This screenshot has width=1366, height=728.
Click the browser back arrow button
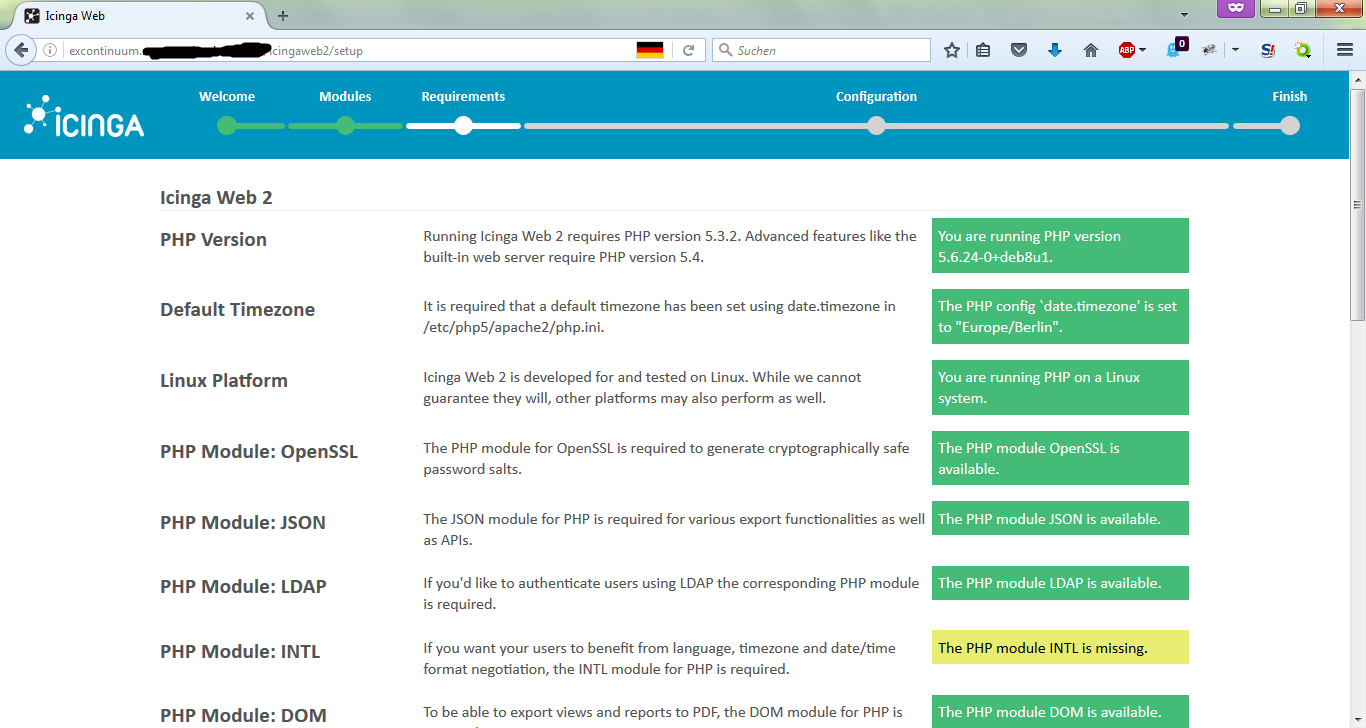[21, 50]
